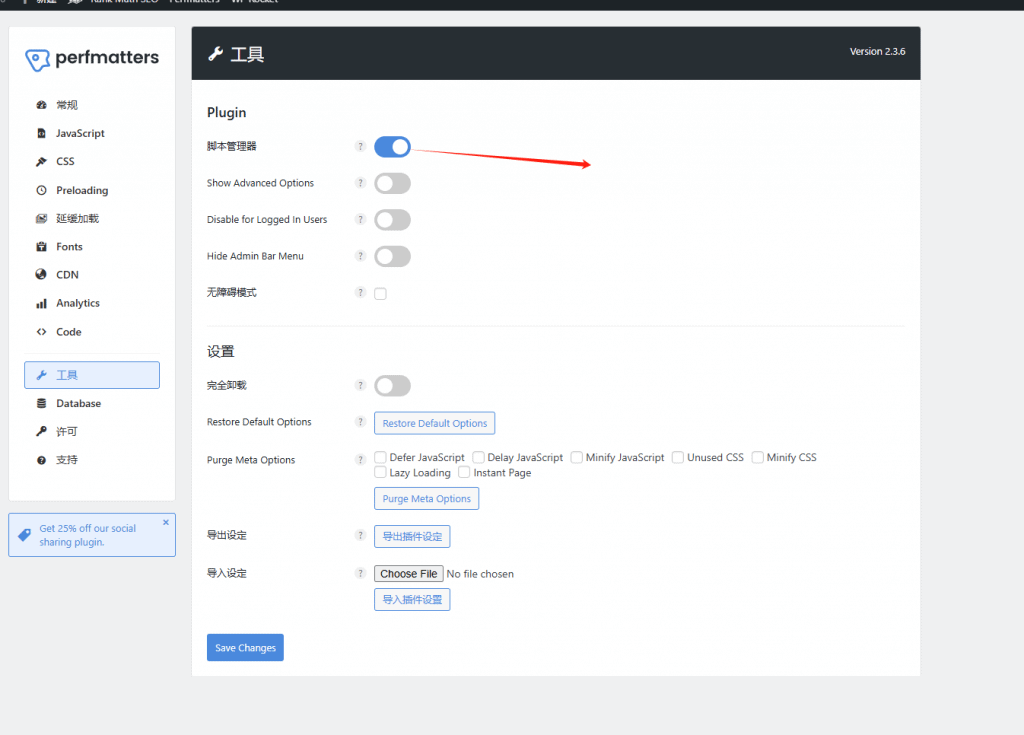The width and height of the screenshot is (1024, 735).
Task: Click the Restore Default Options button
Action: click(434, 423)
